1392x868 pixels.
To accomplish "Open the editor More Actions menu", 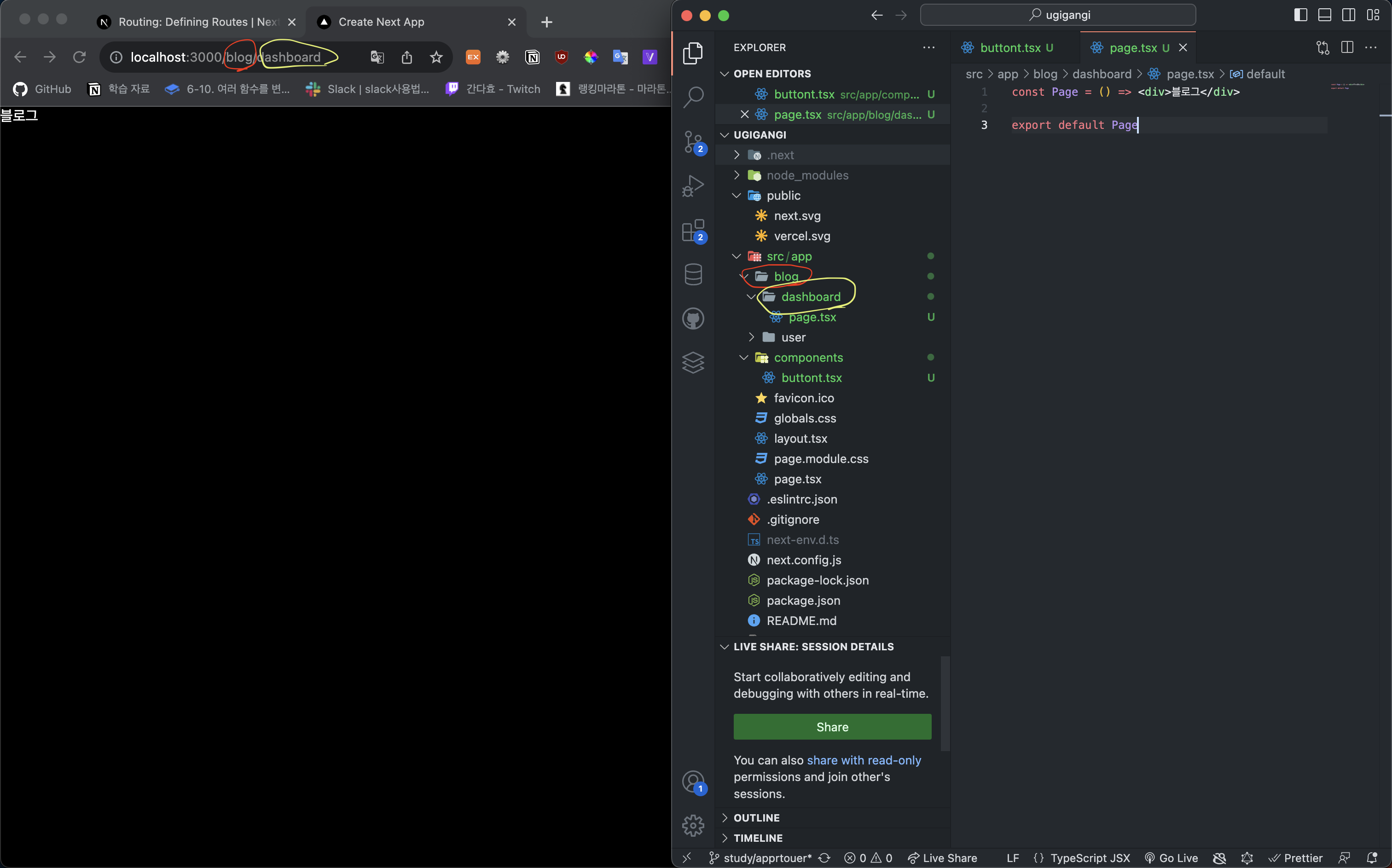I will click(1371, 48).
